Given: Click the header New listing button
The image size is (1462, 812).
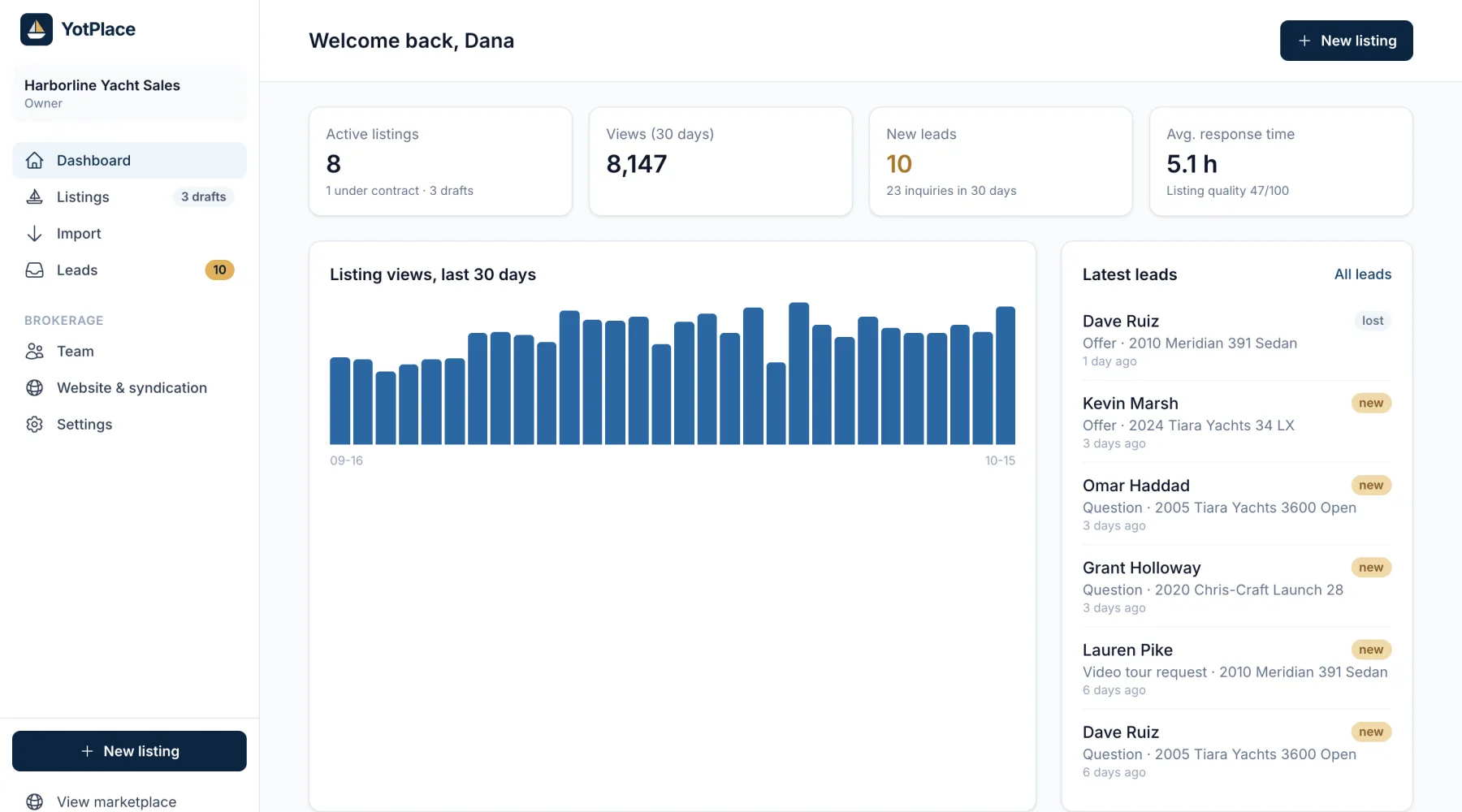Looking at the screenshot, I should [x=1347, y=41].
